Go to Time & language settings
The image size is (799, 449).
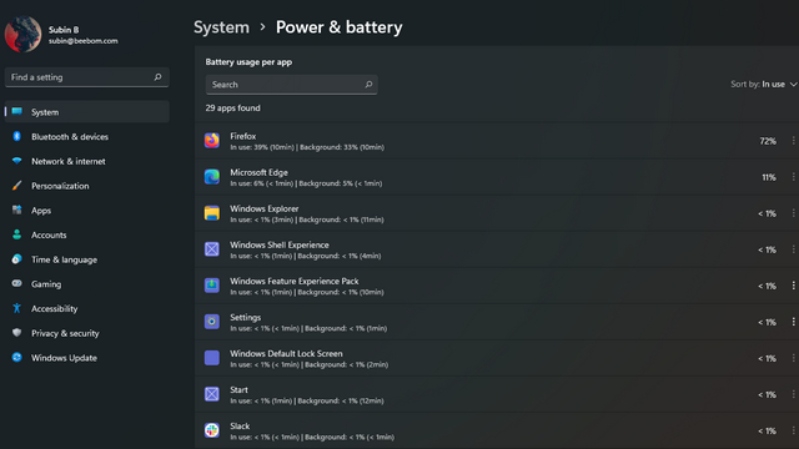pos(87,259)
